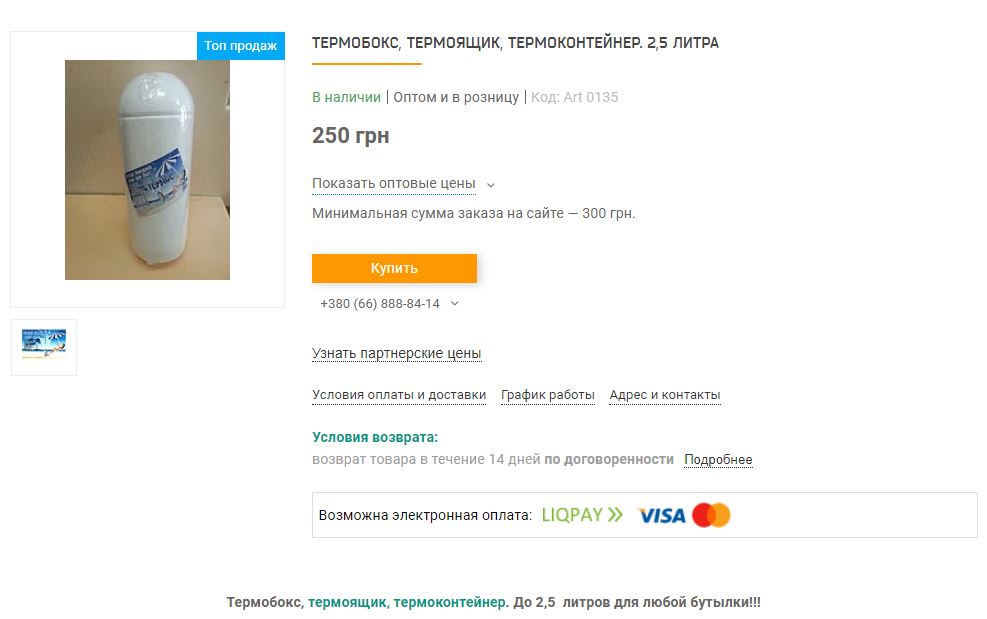Screen dimensions: 987x619
Task: Open the main thermobox product photo
Action: (x=147, y=170)
